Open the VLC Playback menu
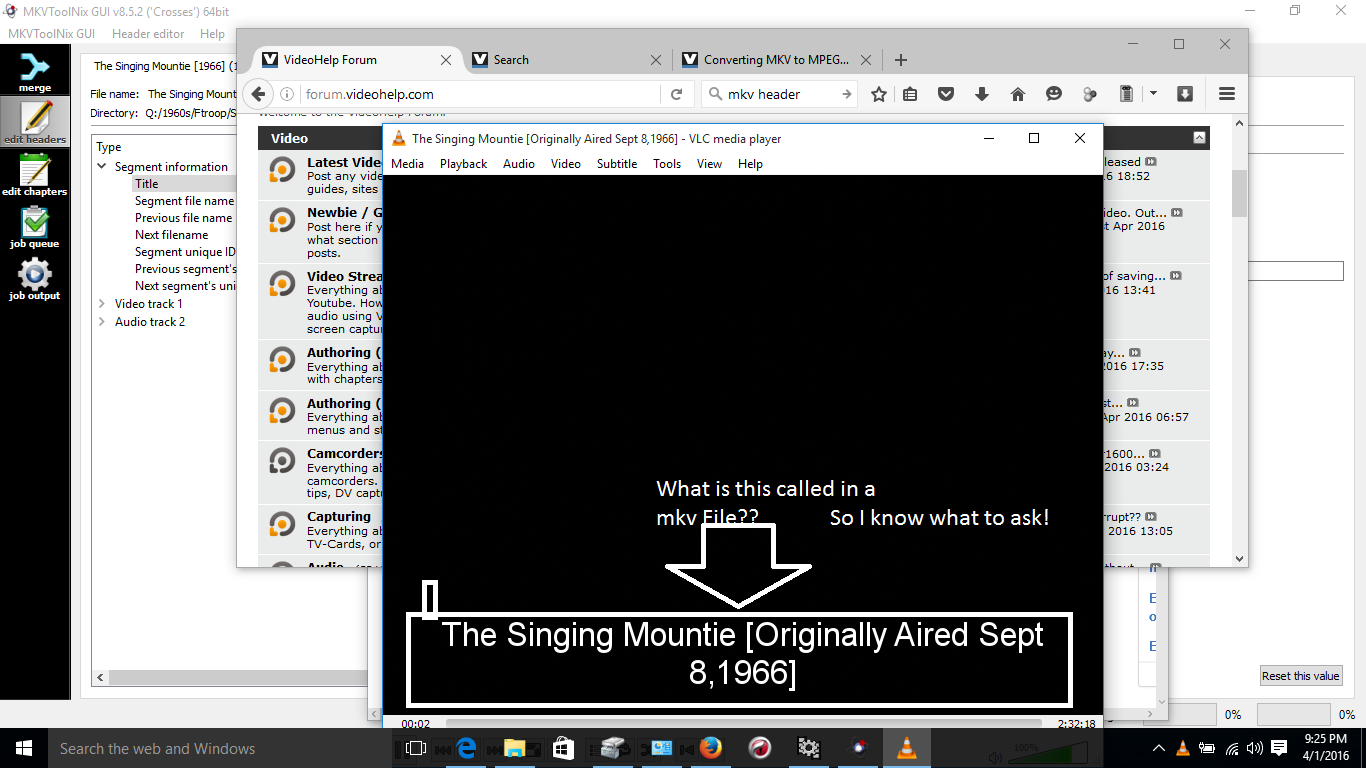Image resolution: width=1366 pixels, height=768 pixels. coord(464,164)
